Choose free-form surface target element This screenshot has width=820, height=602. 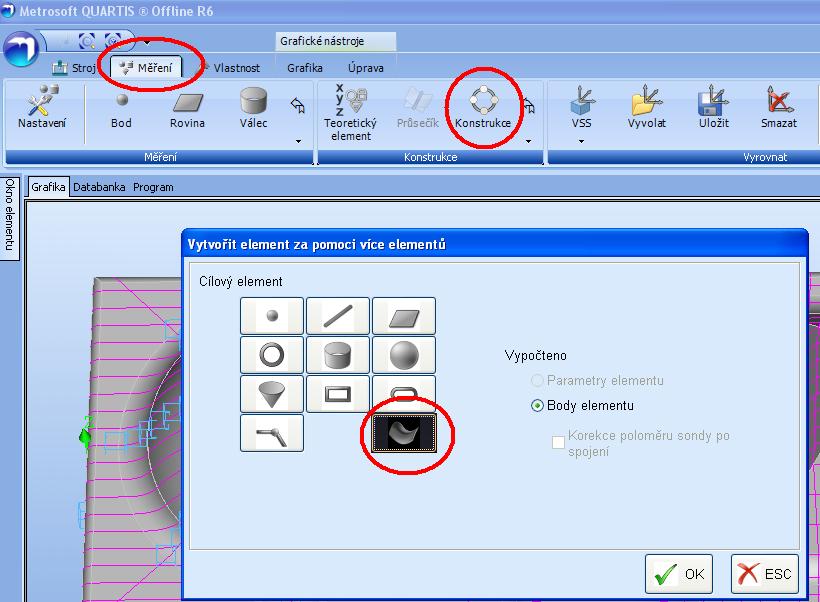coord(404,433)
